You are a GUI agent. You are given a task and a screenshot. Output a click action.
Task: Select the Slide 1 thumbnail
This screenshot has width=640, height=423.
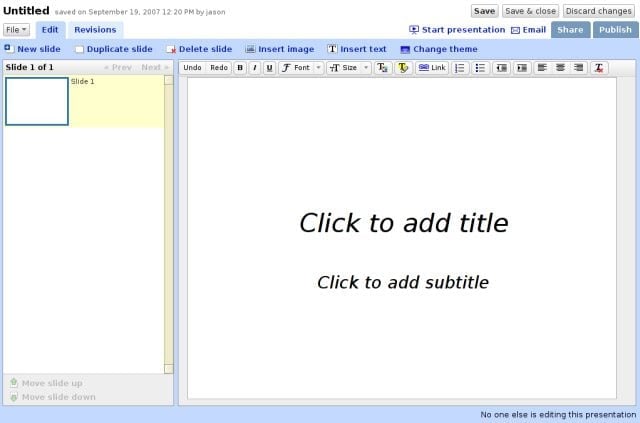pos(37,101)
